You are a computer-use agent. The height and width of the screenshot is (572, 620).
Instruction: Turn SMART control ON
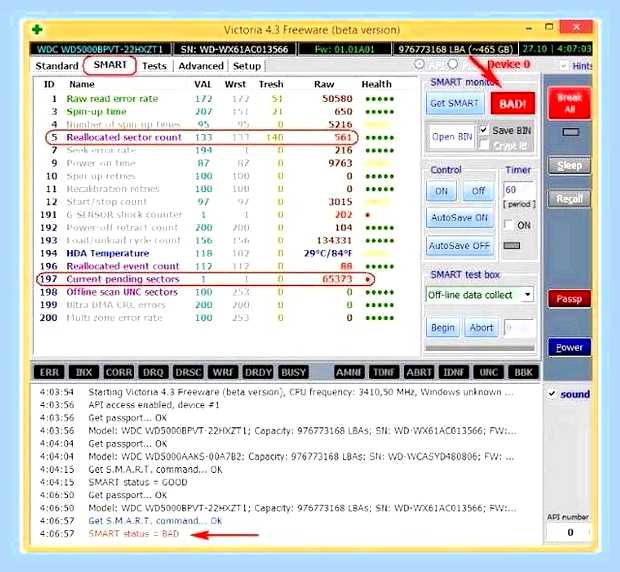[441, 191]
